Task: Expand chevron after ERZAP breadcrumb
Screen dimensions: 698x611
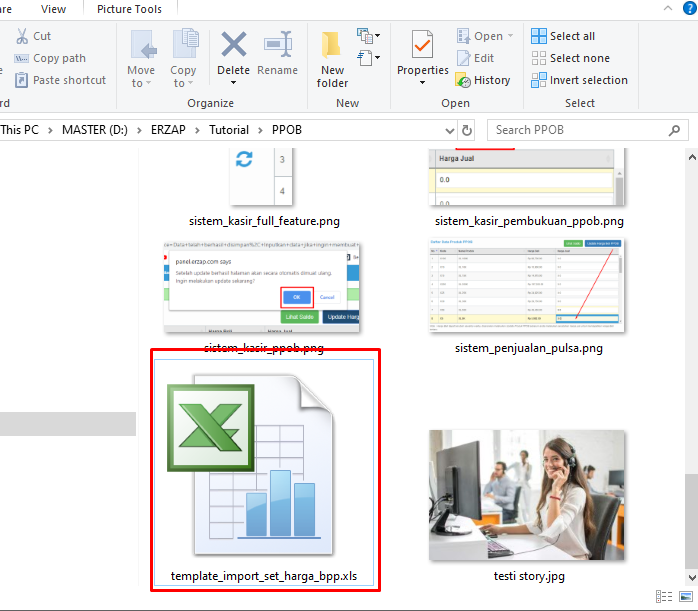Action: click(x=197, y=130)
